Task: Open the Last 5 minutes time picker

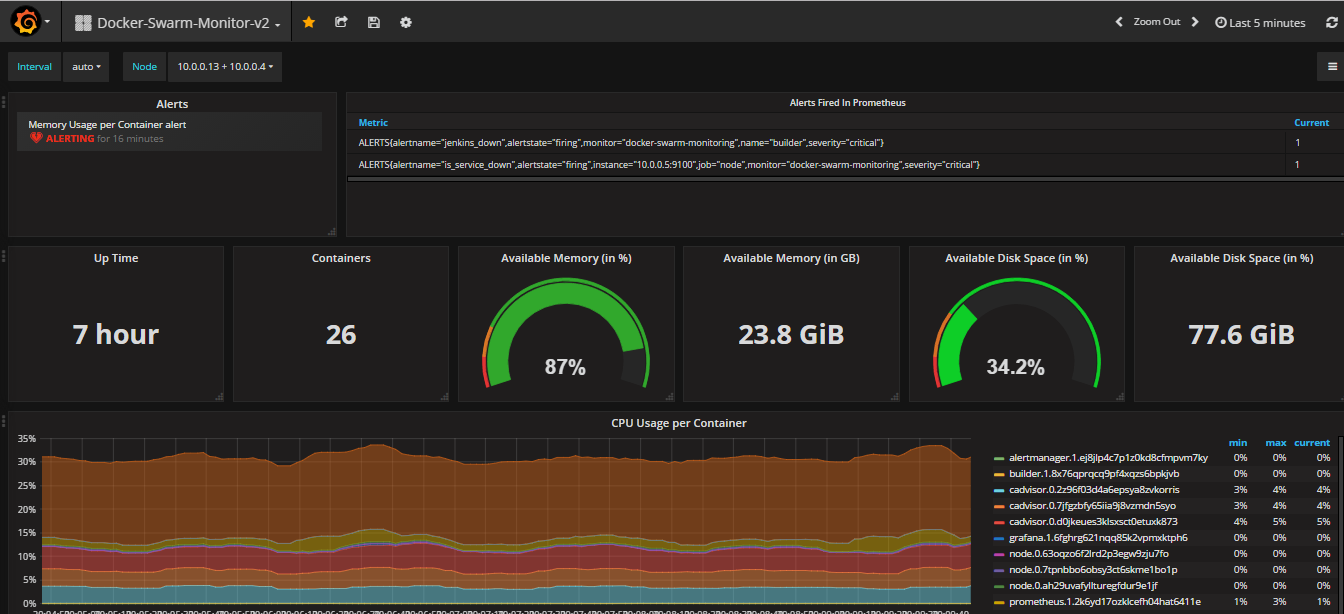Action: pos(1260,22)
